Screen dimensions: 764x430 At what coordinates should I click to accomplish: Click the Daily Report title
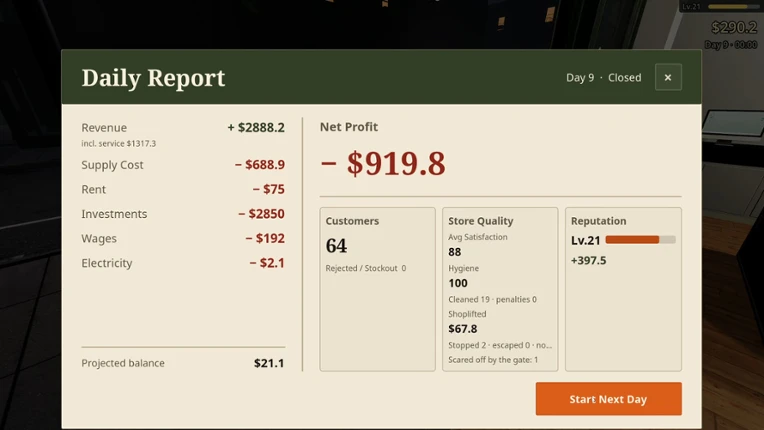tap(153, 78)
